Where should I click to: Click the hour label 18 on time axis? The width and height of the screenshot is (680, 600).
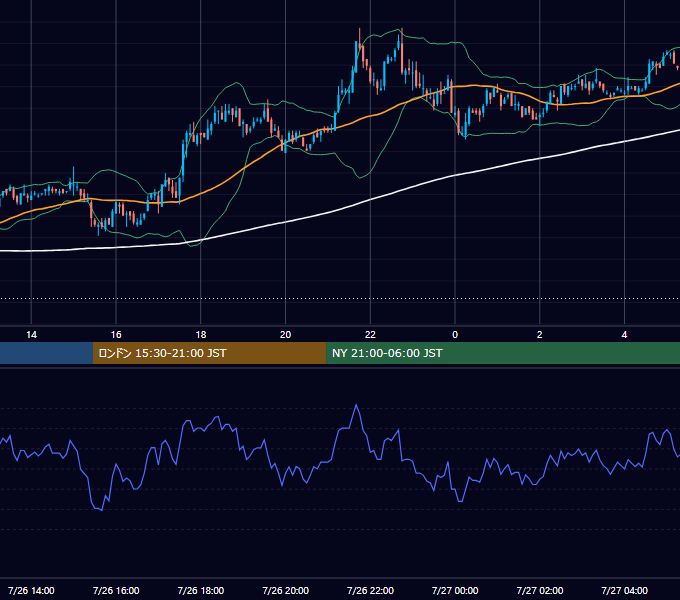coord(201,335)
